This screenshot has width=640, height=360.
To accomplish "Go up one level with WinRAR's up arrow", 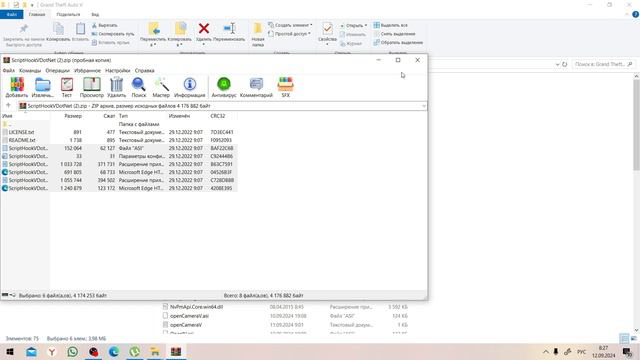I will point(8,106).
